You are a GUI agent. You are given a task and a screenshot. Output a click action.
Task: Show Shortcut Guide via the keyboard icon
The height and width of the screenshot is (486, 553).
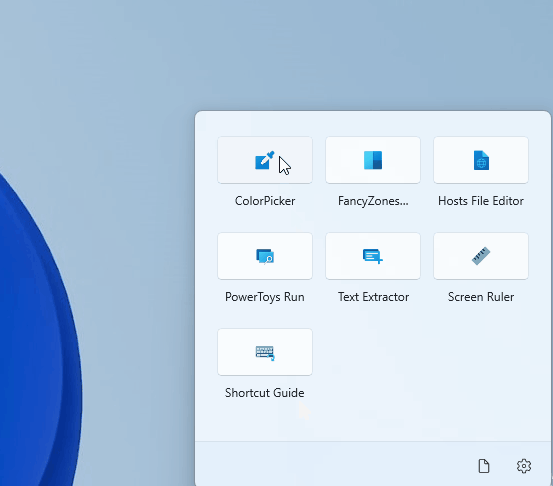(x=265, y=352)
